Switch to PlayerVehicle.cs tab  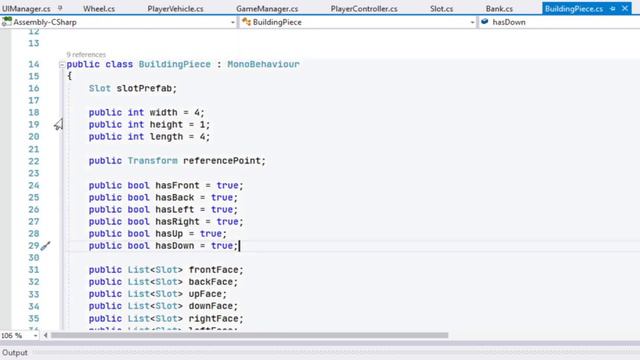tap(176, 9)
